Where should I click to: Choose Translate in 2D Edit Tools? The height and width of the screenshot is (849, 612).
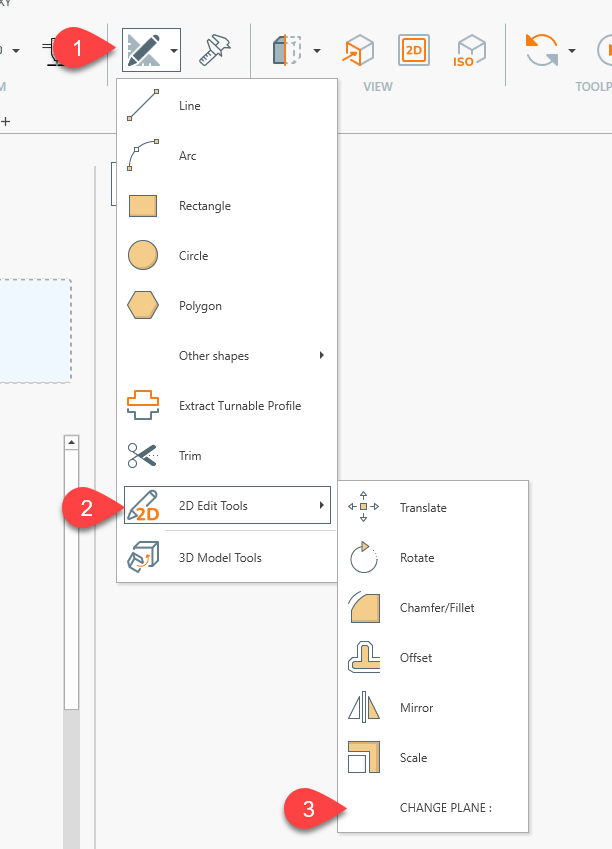tap(422, 508)
